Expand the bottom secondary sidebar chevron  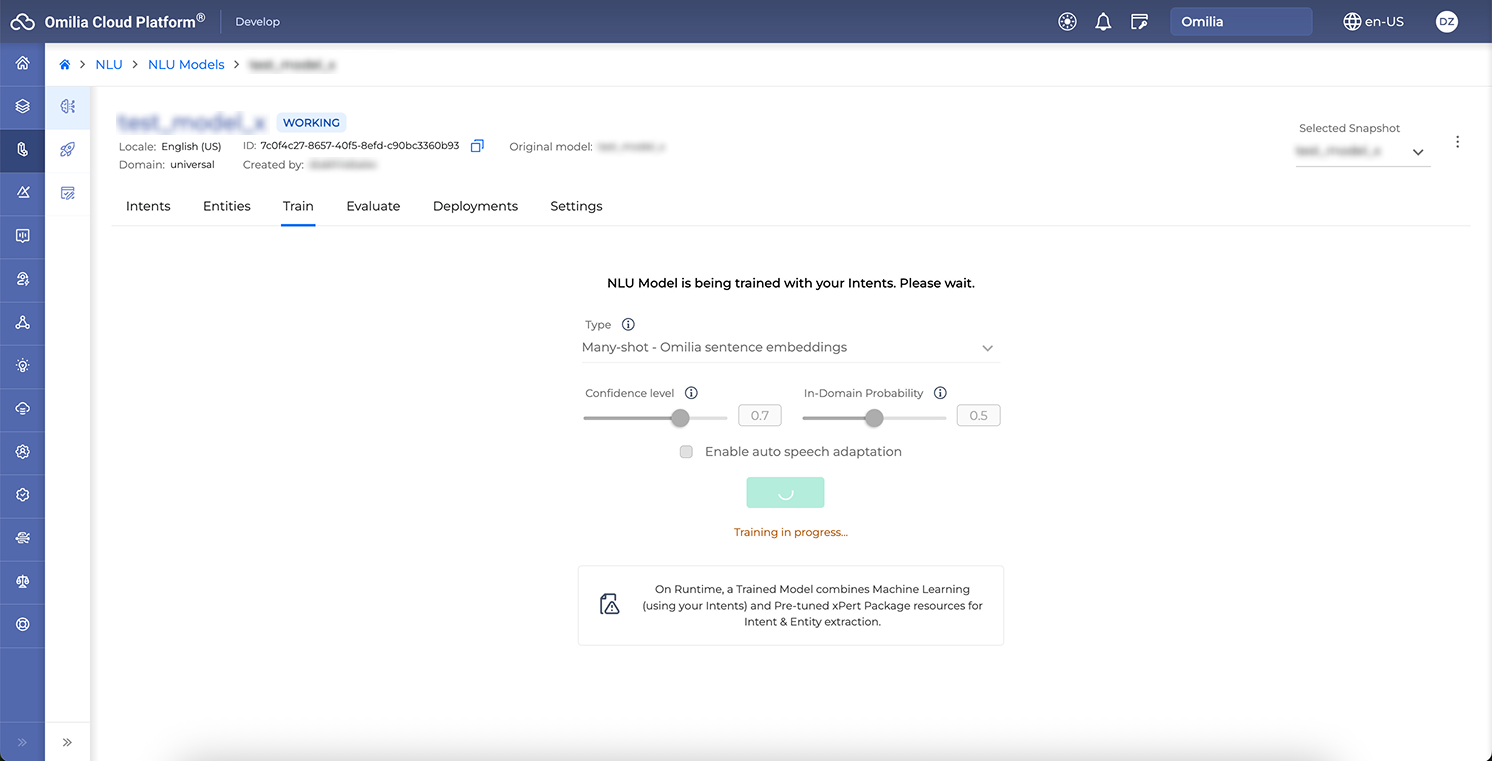pyautogui.click(x=67, y=742)
